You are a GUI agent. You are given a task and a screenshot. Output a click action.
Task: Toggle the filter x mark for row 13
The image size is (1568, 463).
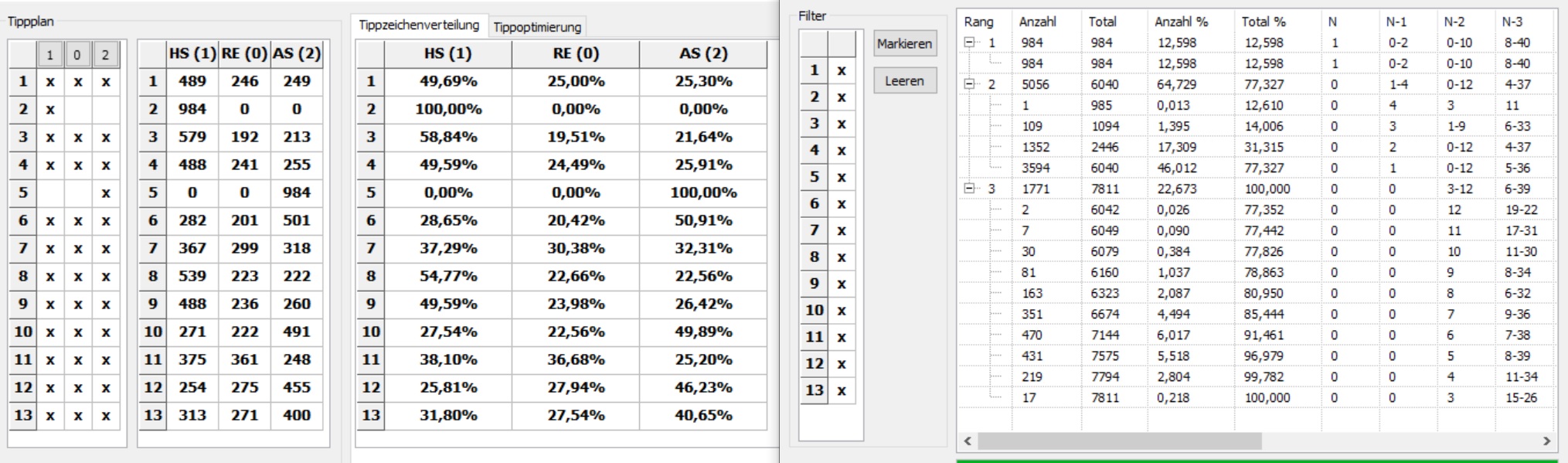[842, 390]
